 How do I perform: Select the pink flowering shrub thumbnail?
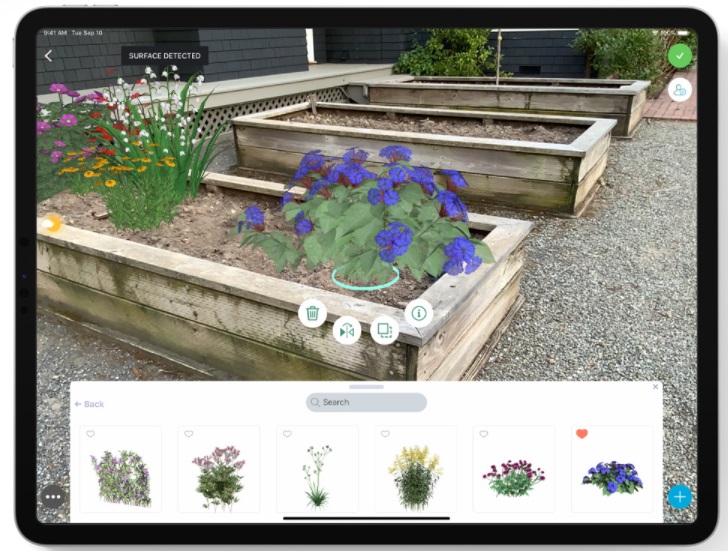[219, 469]
